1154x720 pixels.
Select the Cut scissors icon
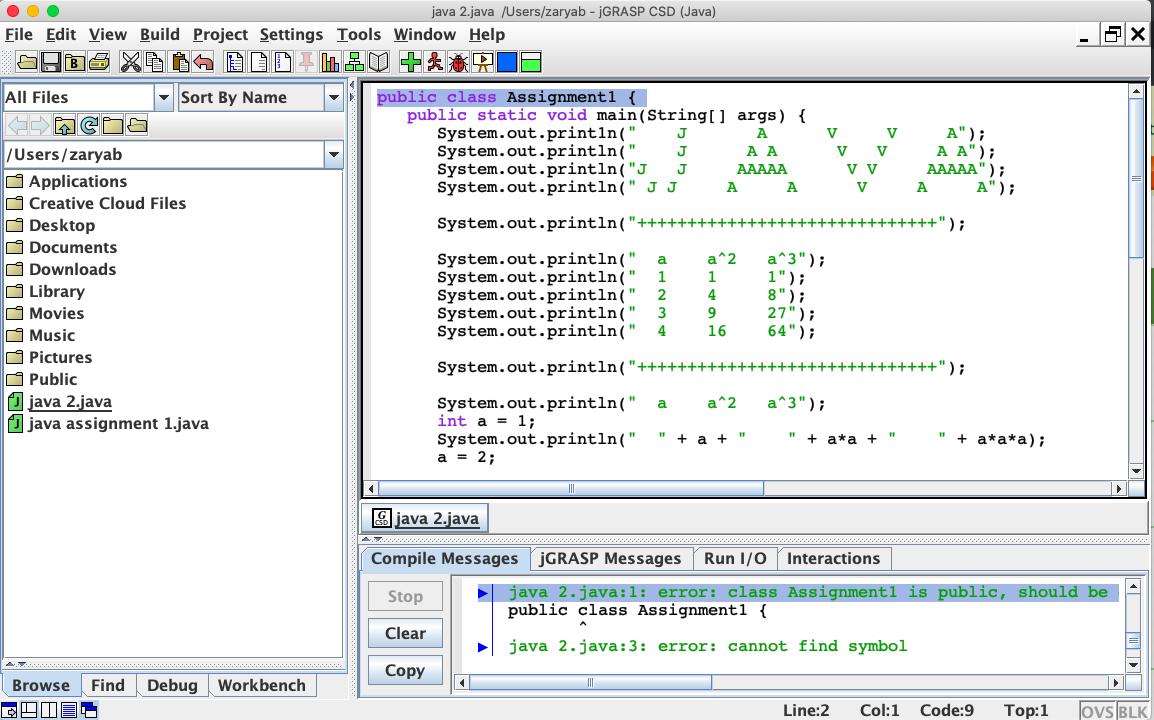[131, 61]
